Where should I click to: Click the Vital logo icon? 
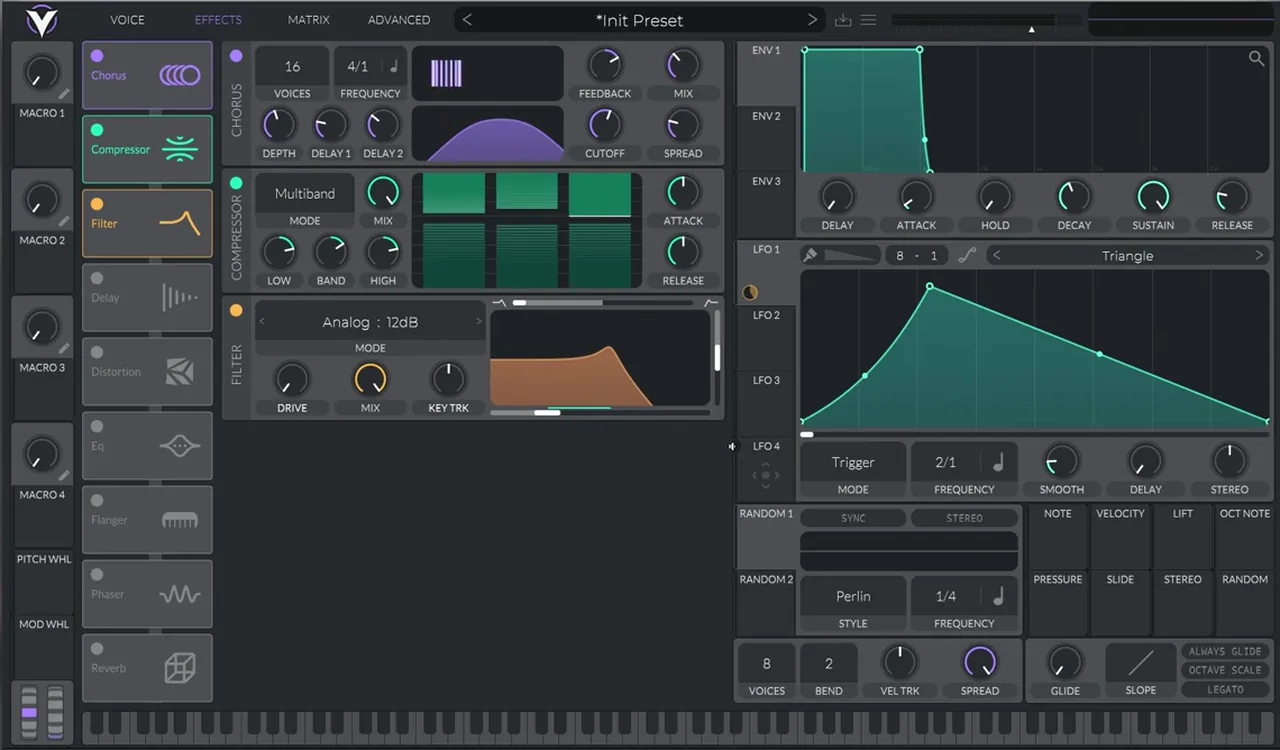43,20
